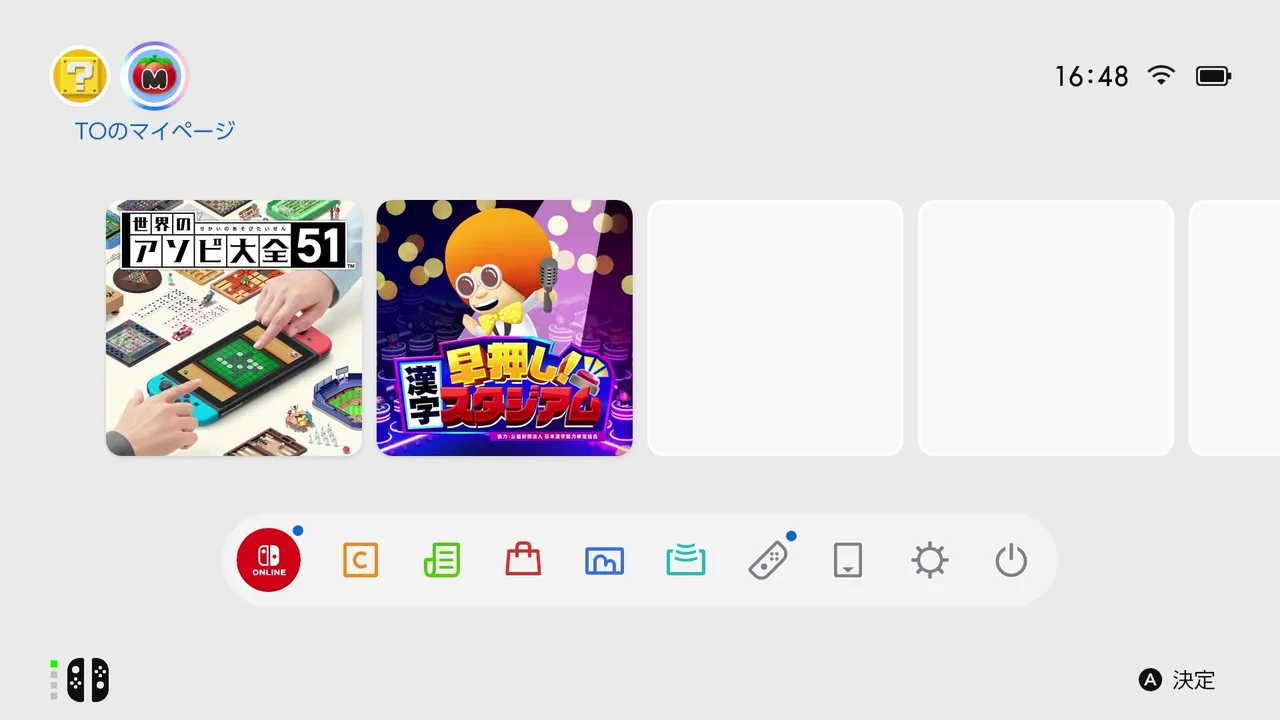Select the second empty game slot
The height and width of the screenshot is (720, 1280).
1046,328
